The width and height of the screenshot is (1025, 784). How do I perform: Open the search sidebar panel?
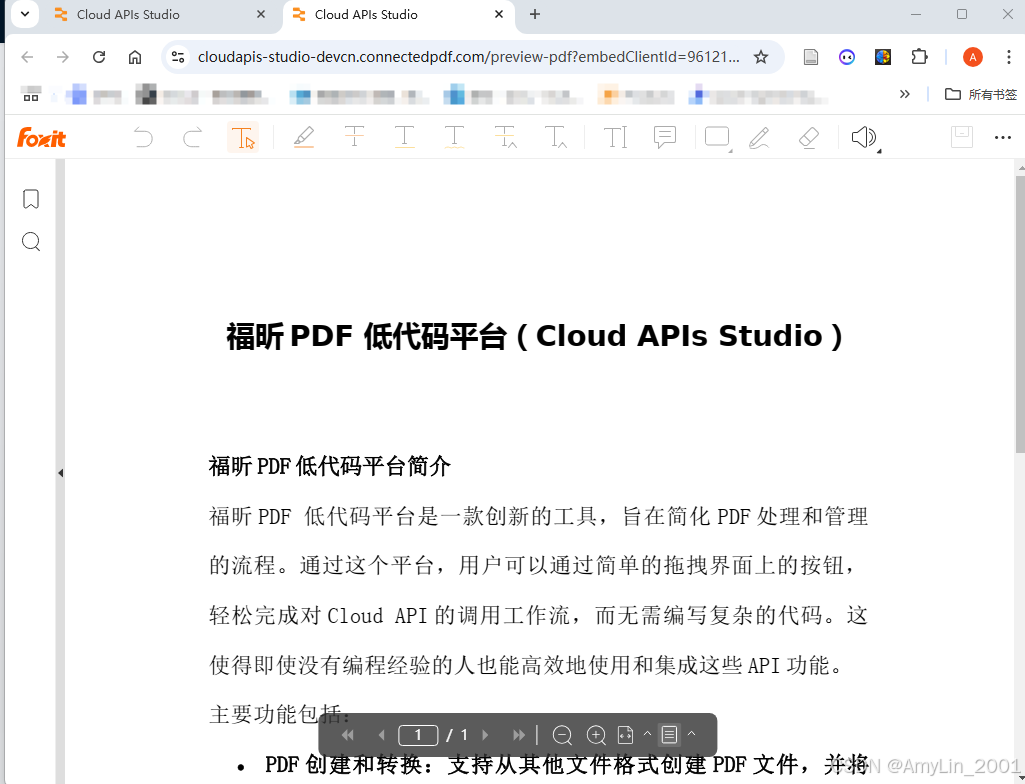[31, 242]
